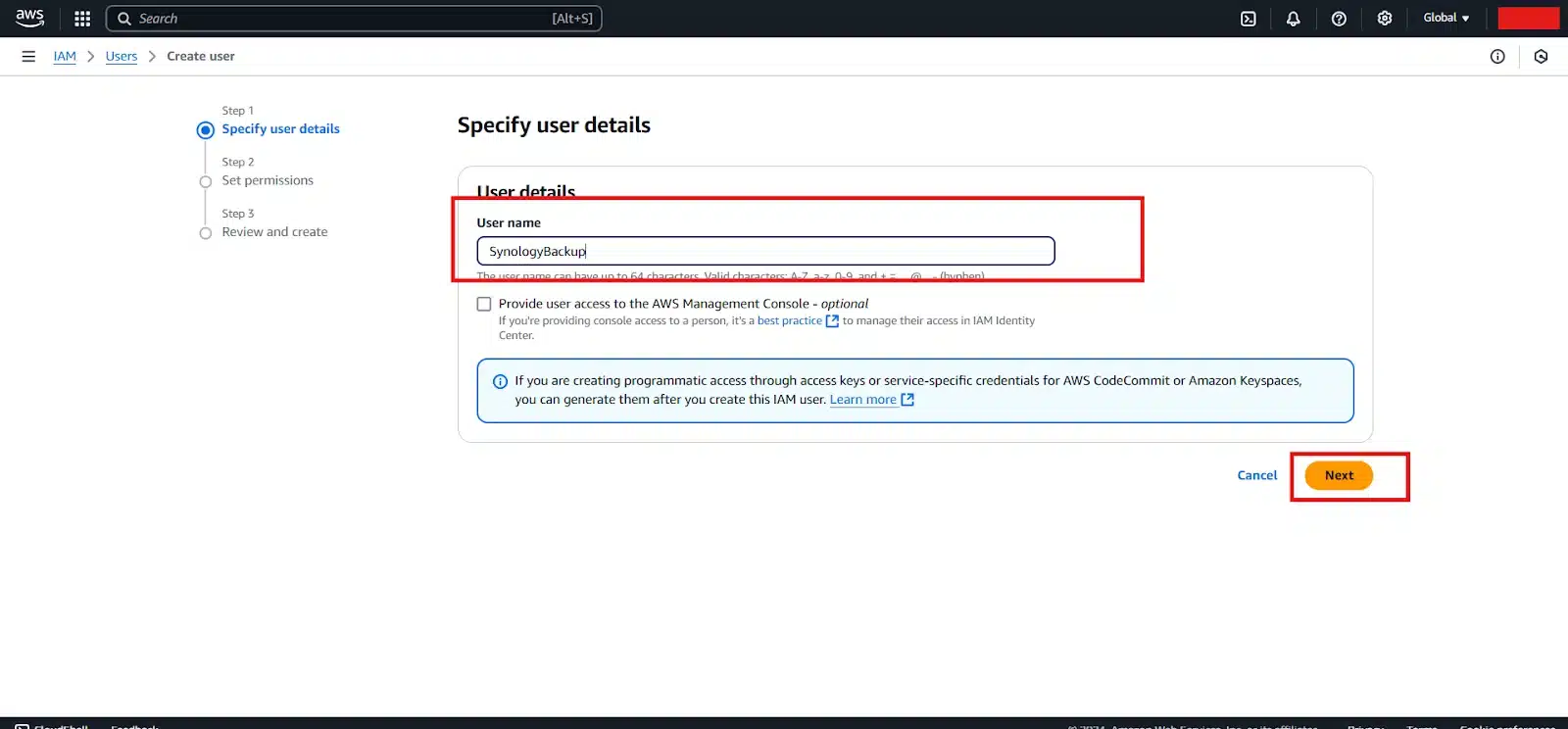Open the help question mark menu
The width and height of the screenshot is (1568, 729).
(x=1339, y=19)
